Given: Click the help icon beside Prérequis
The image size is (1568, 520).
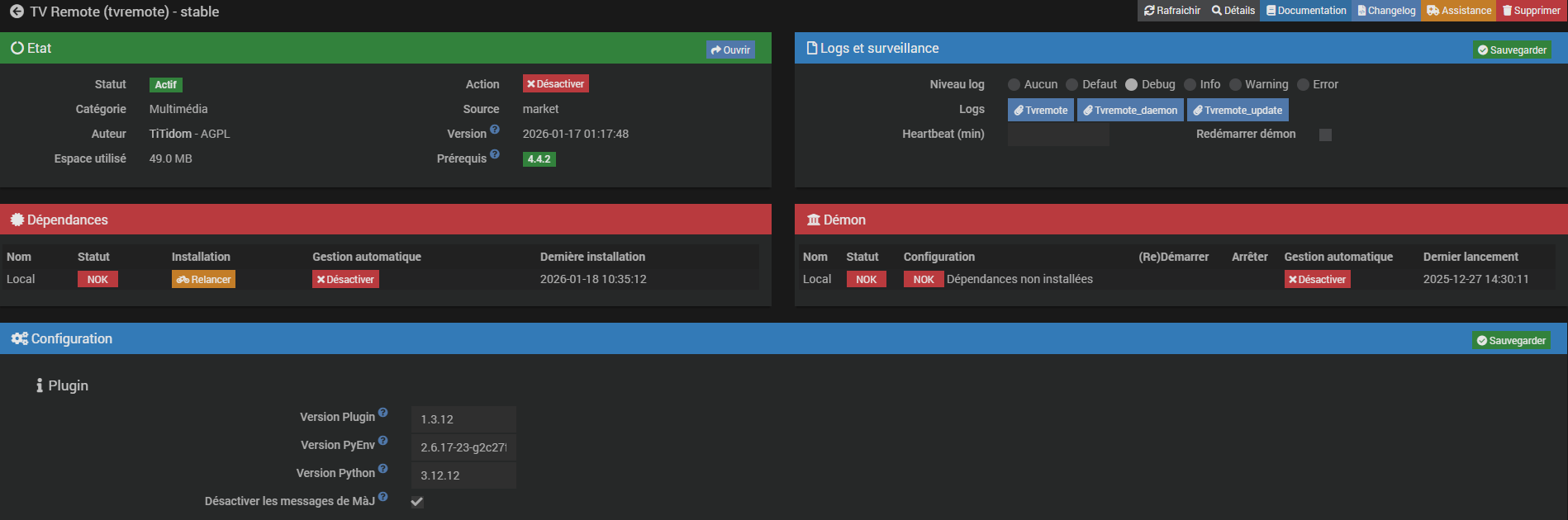Looking at the screenshot, I should pyautogui.click(x=495, y=154).
